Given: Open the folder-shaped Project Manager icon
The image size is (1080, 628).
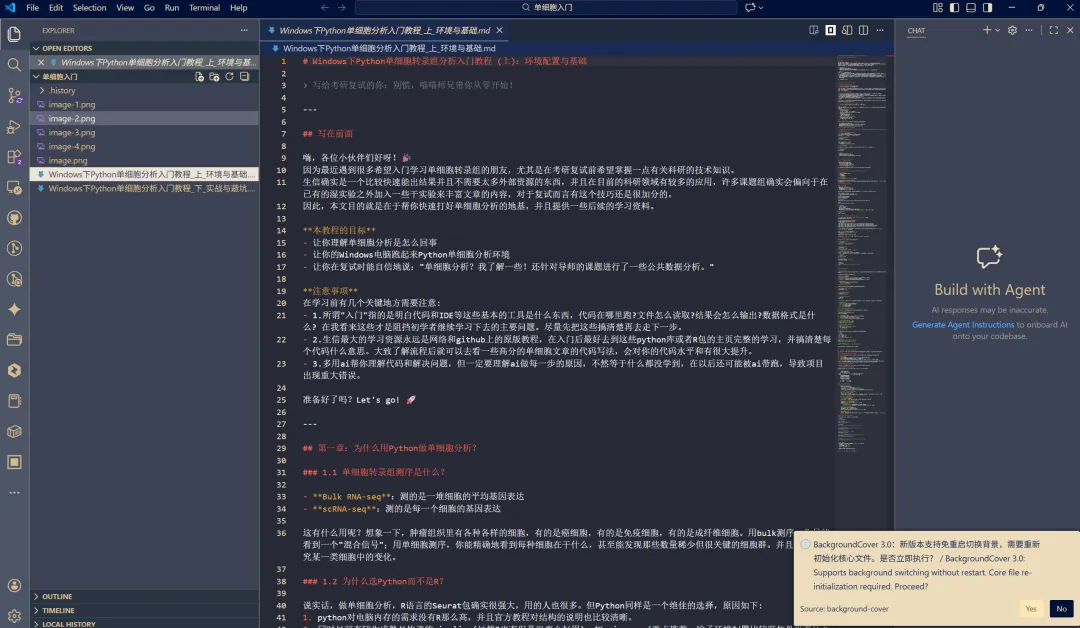Looking at the screenshot, I should coord(14,339).
